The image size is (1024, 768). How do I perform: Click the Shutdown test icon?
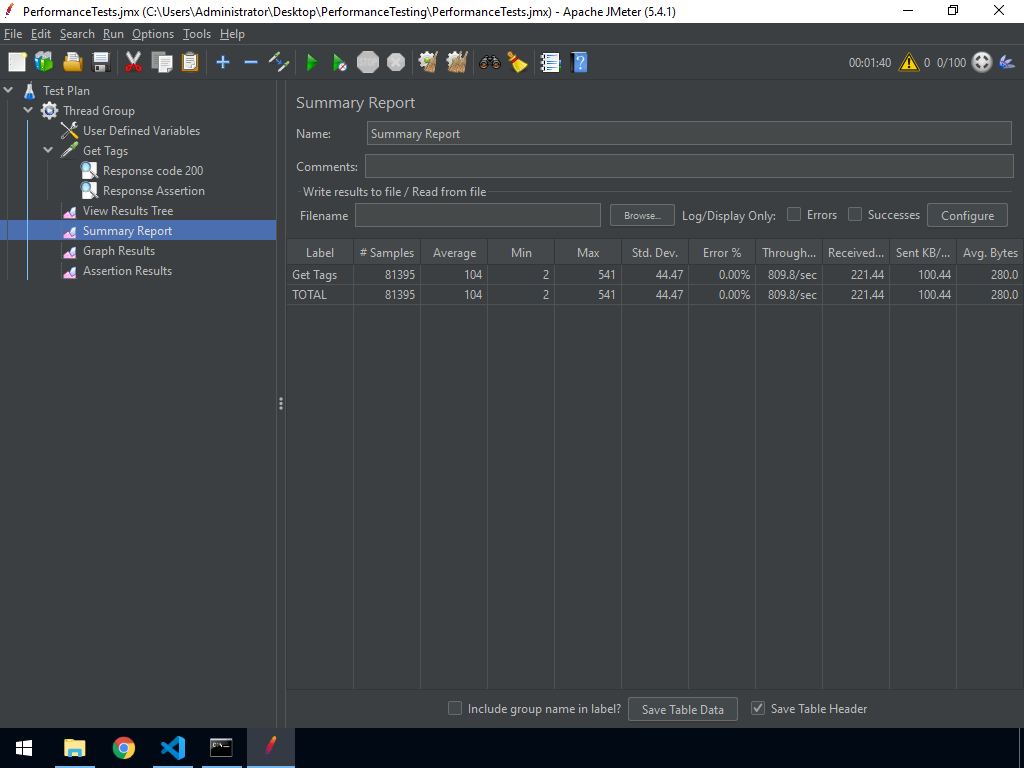(x=395, y=62)
